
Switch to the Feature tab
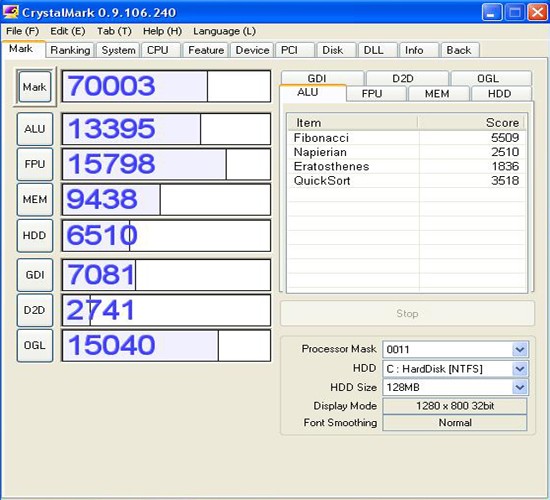[x=206, y=50]
